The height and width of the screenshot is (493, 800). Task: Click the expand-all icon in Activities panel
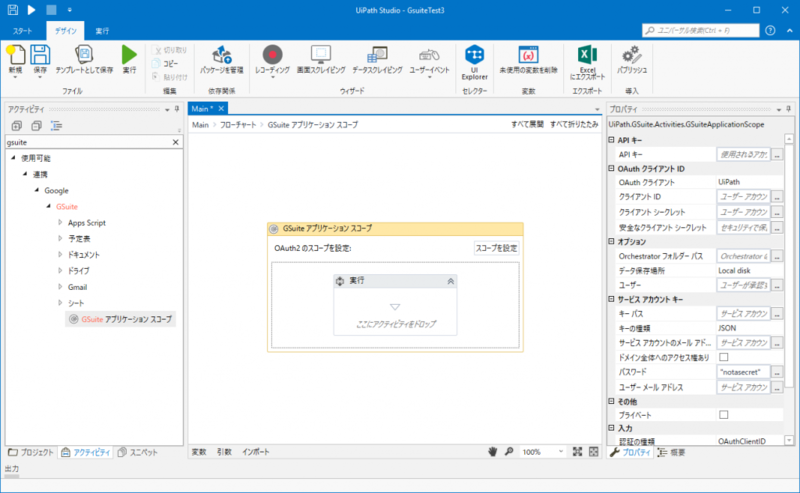coord(17,126)
